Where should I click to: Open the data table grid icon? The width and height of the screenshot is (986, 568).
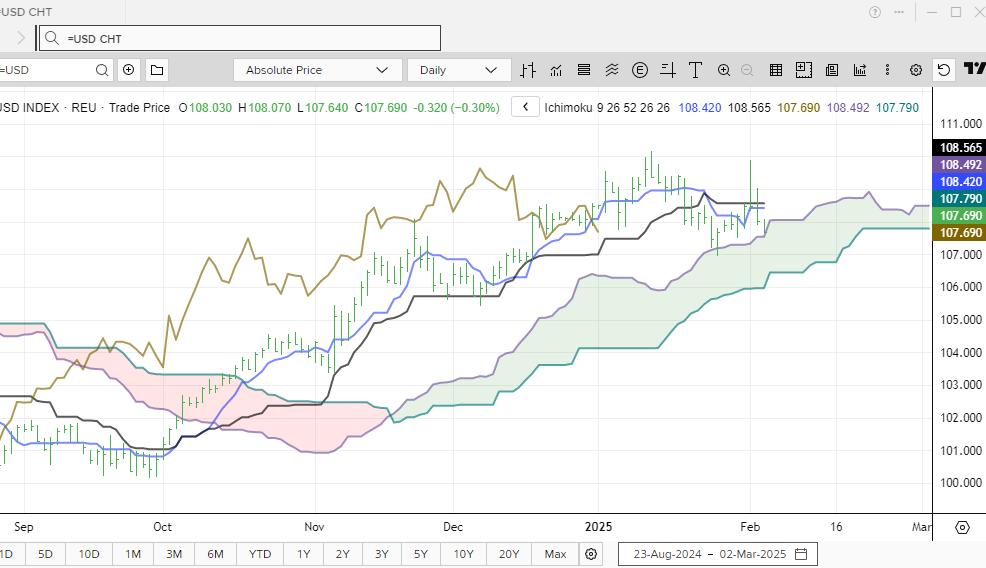[775, 70]
